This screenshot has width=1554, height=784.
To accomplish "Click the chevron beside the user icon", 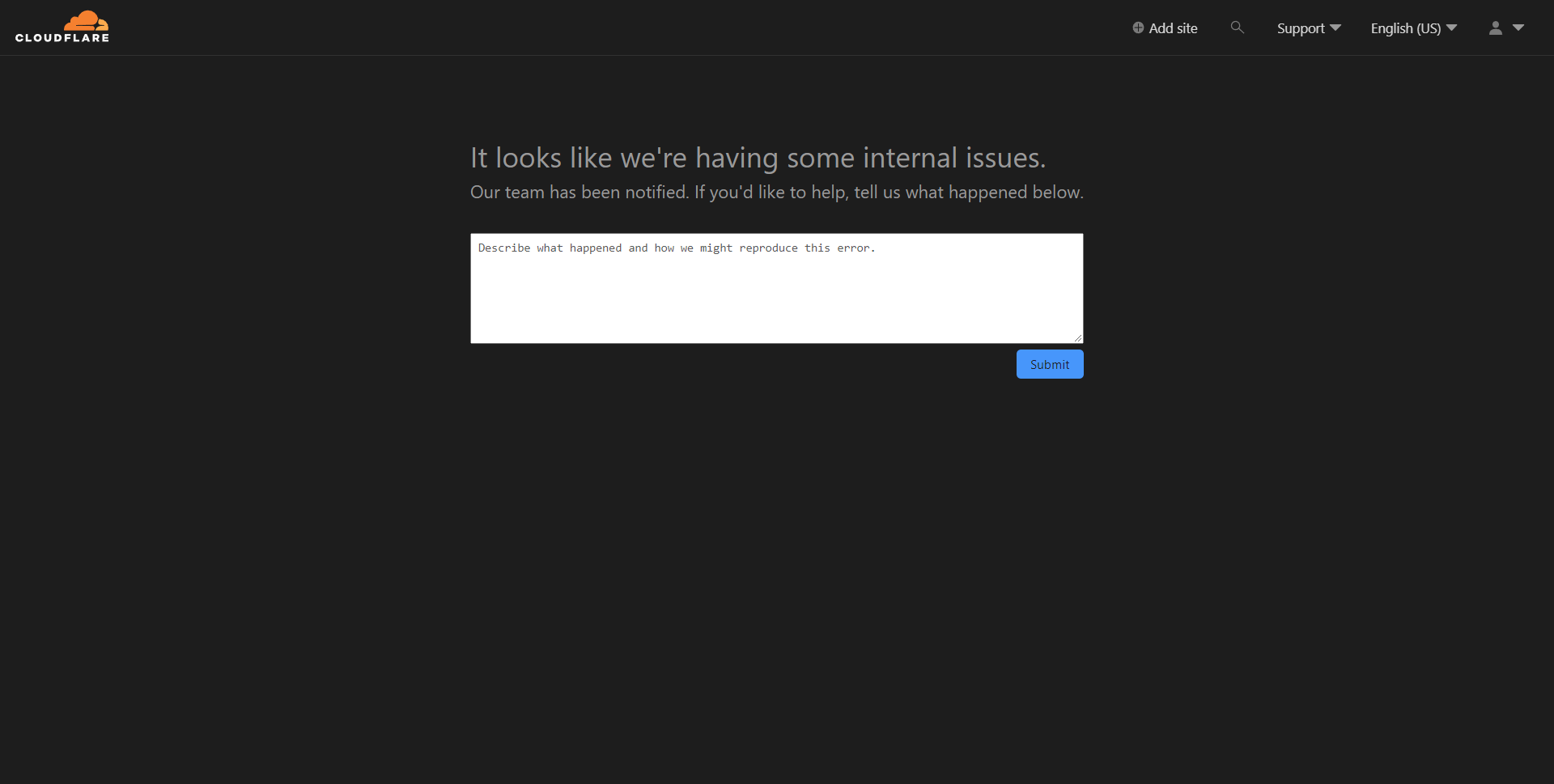I will pos(1517,28).
